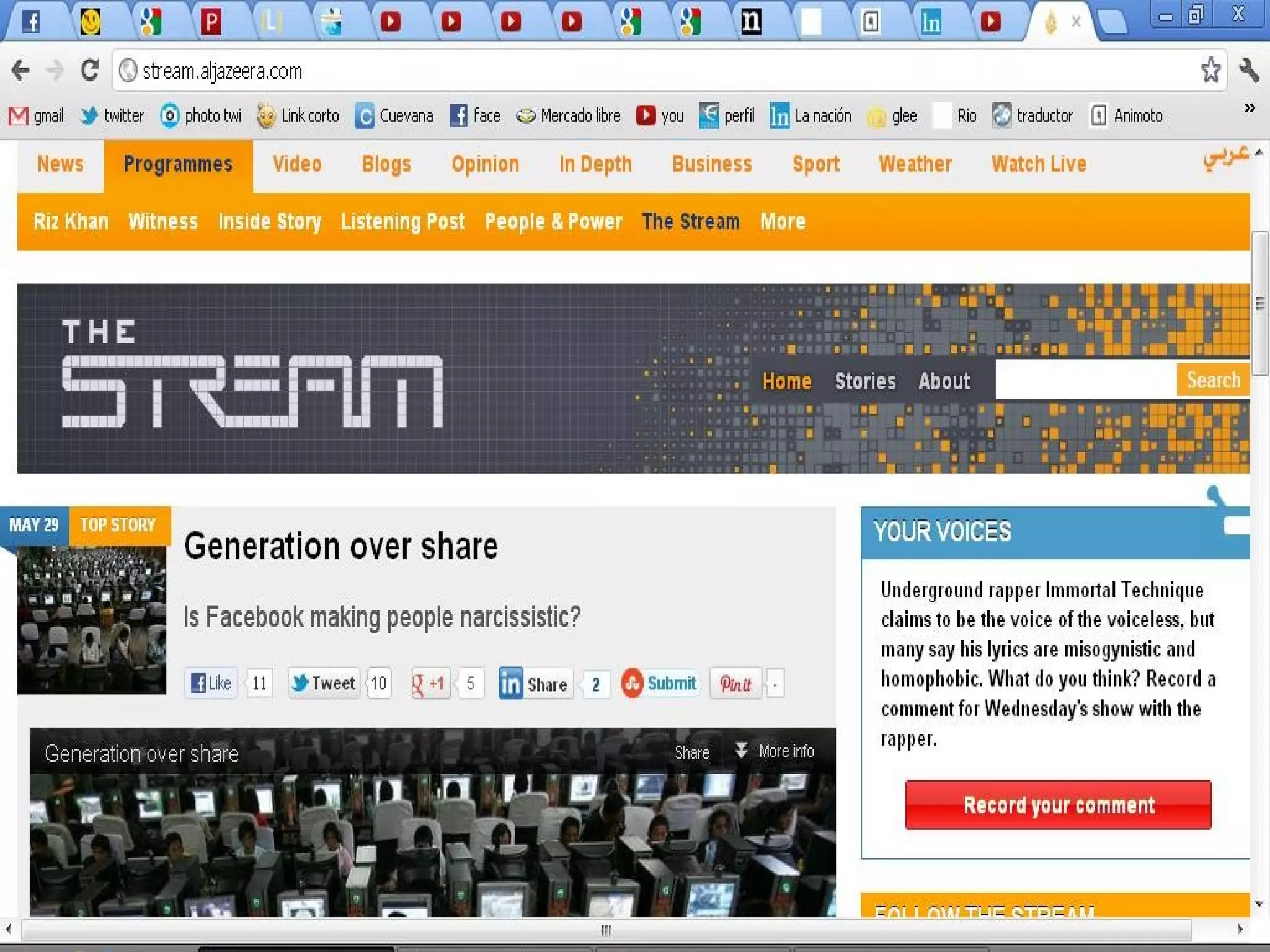
Task: Open Watch Live
Action: click(x=1039, y=164)
